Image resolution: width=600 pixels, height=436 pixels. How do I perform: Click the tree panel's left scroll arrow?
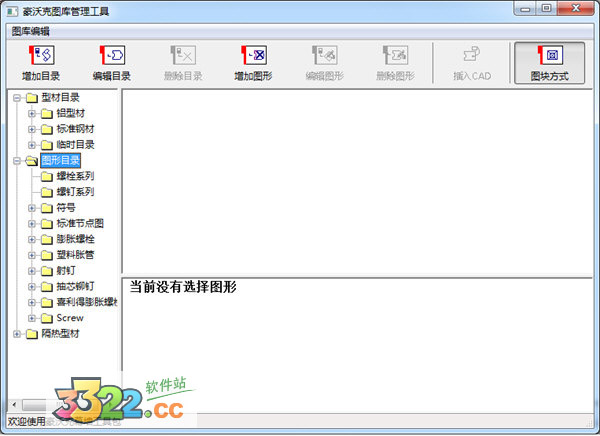[14, 404]
